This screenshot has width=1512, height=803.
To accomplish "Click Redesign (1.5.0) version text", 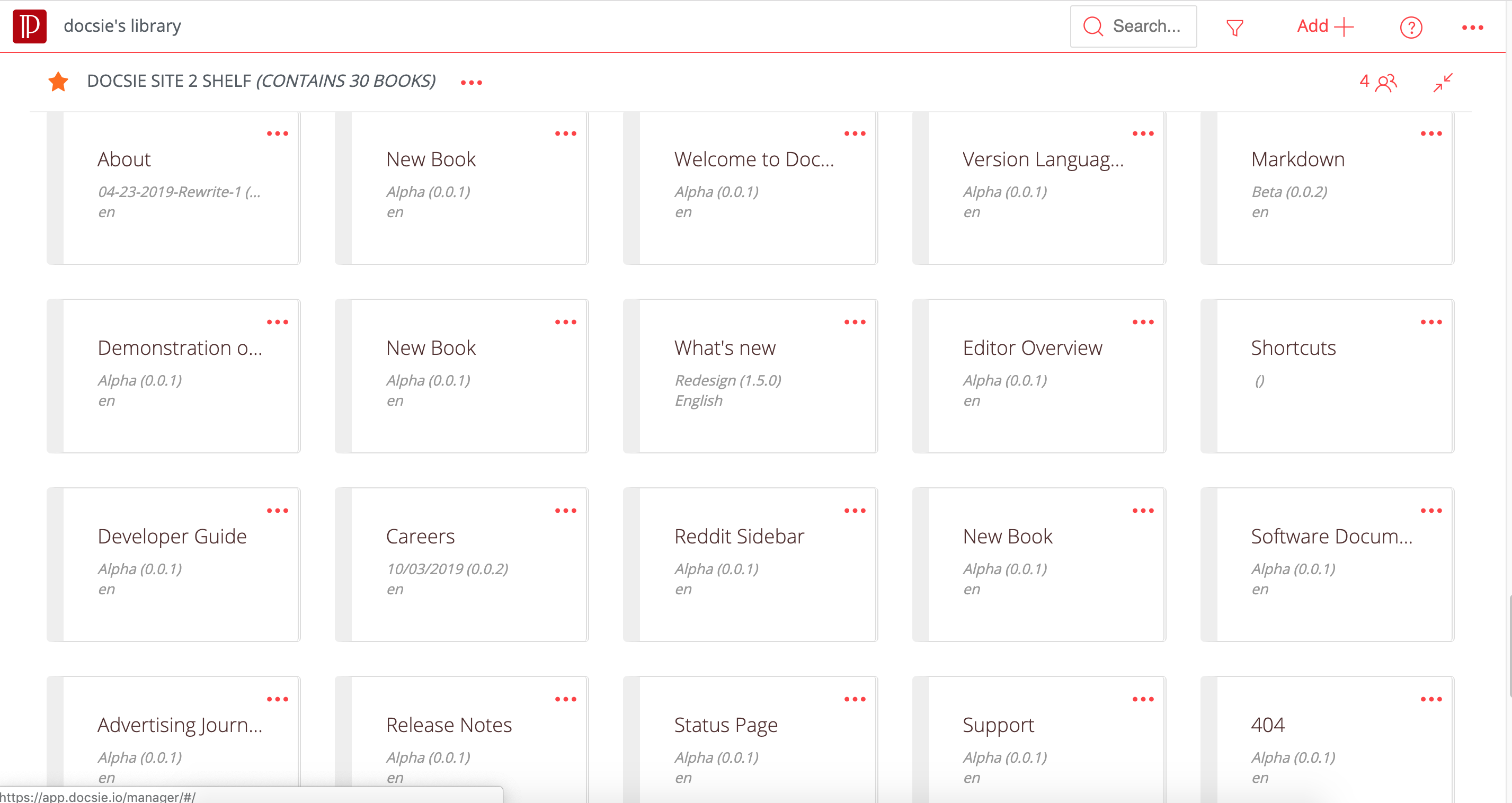I will 728,380.
